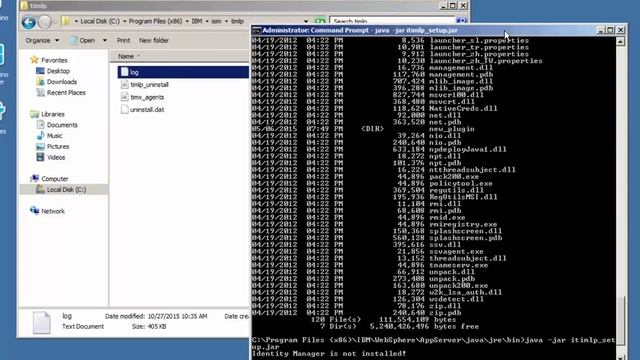
Task: Click the log file icon
Action: pos(124,72)
